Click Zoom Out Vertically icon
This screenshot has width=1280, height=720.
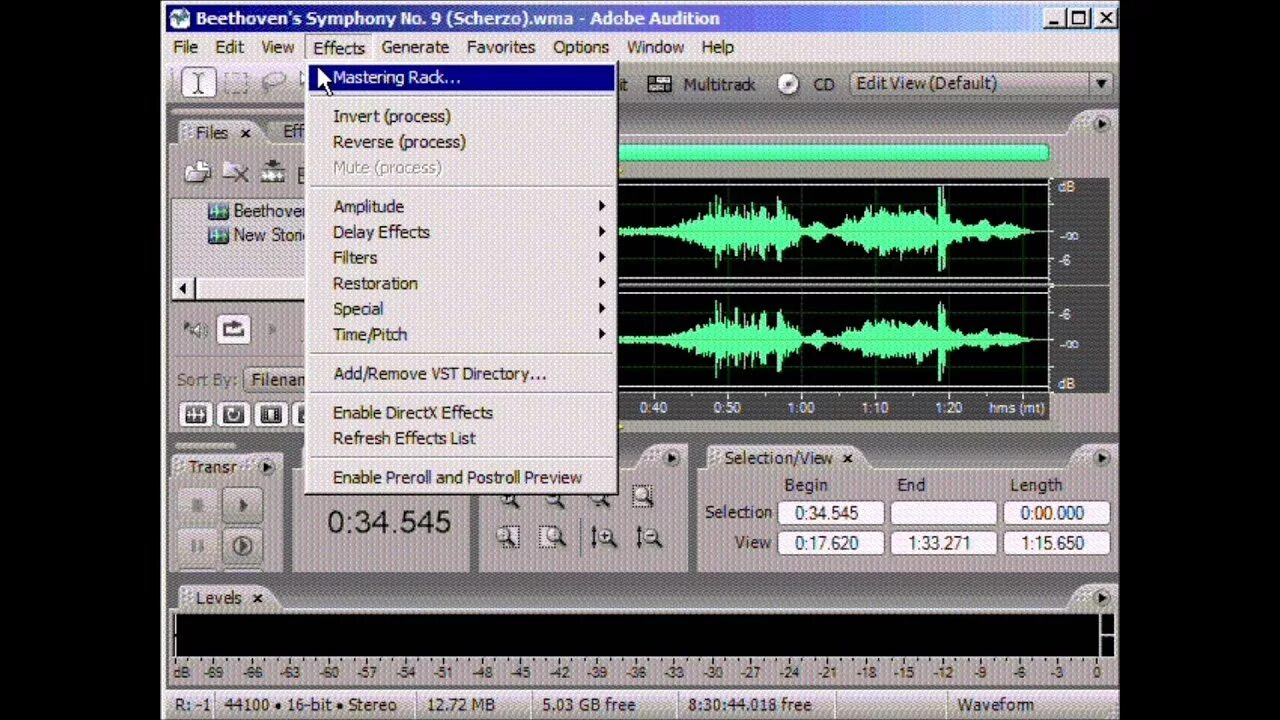tap(648, 538)
